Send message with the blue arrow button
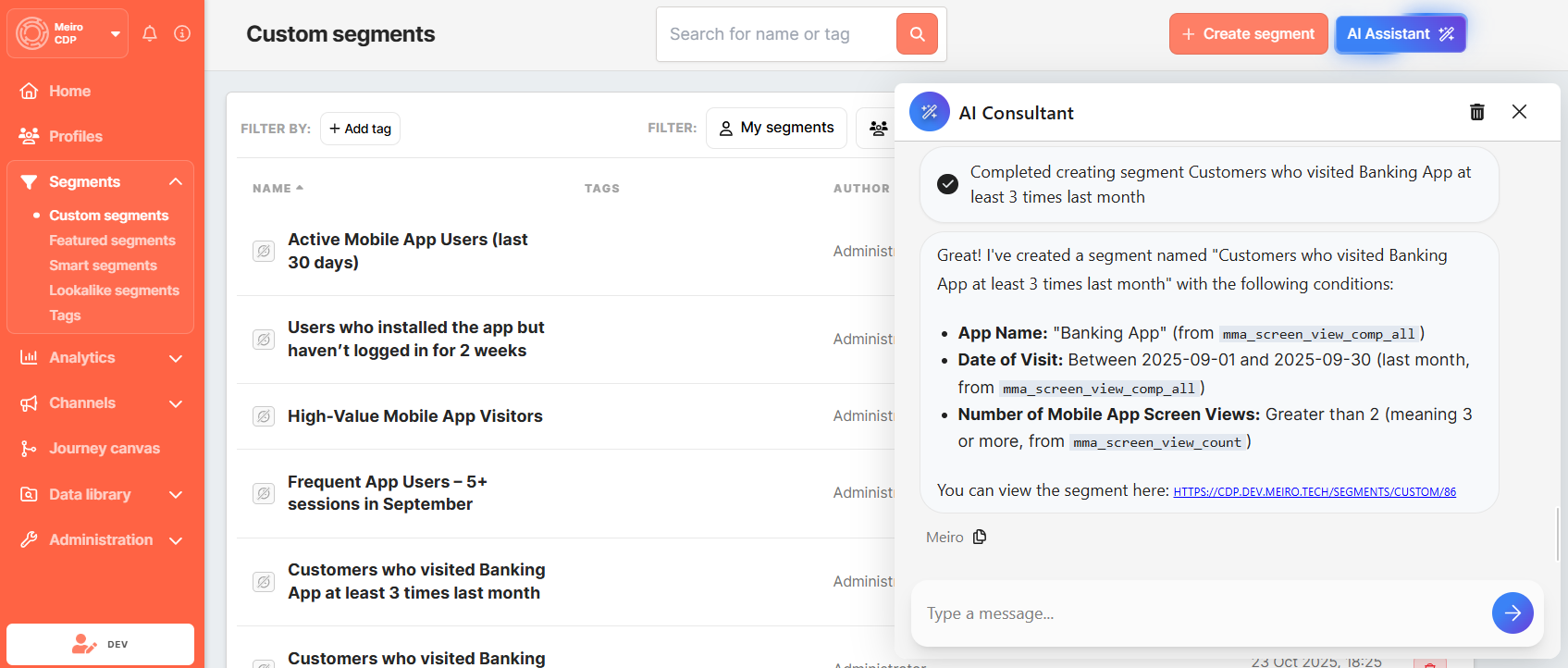Screen dimensions: 1568x668 1512,612
